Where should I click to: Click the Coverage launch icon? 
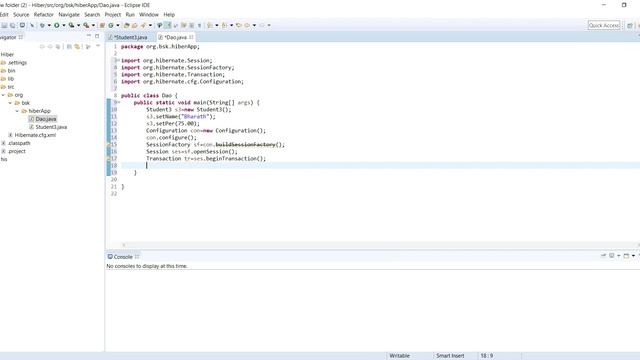(71, 25)
